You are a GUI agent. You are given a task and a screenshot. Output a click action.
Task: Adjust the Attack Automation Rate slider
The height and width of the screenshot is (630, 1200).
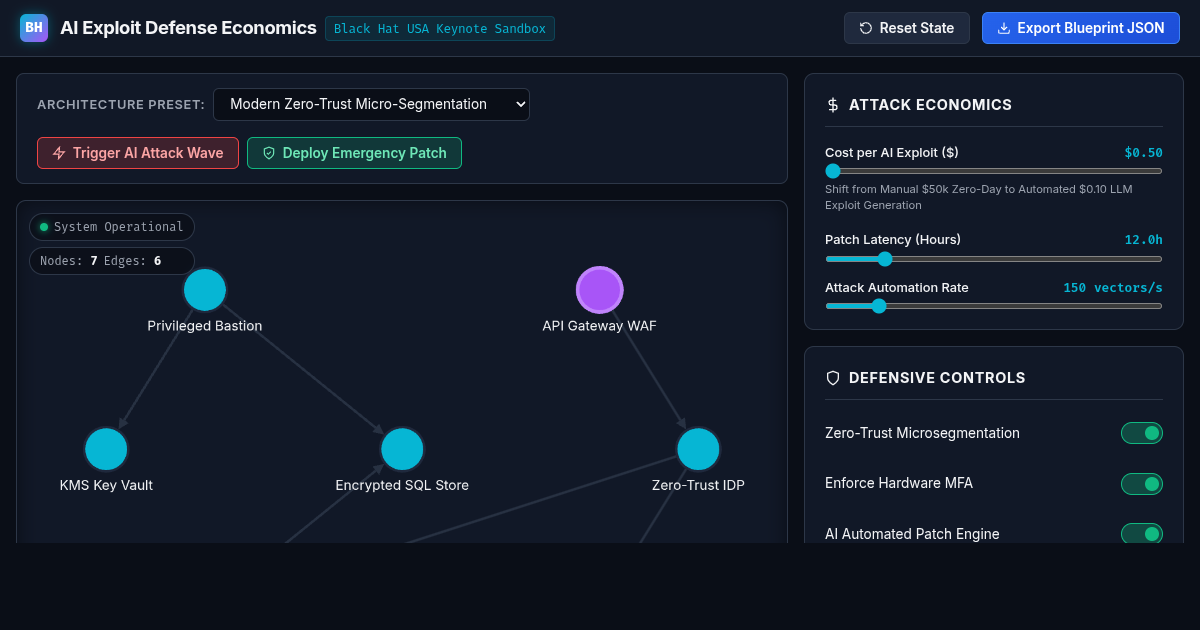[994, 306]
